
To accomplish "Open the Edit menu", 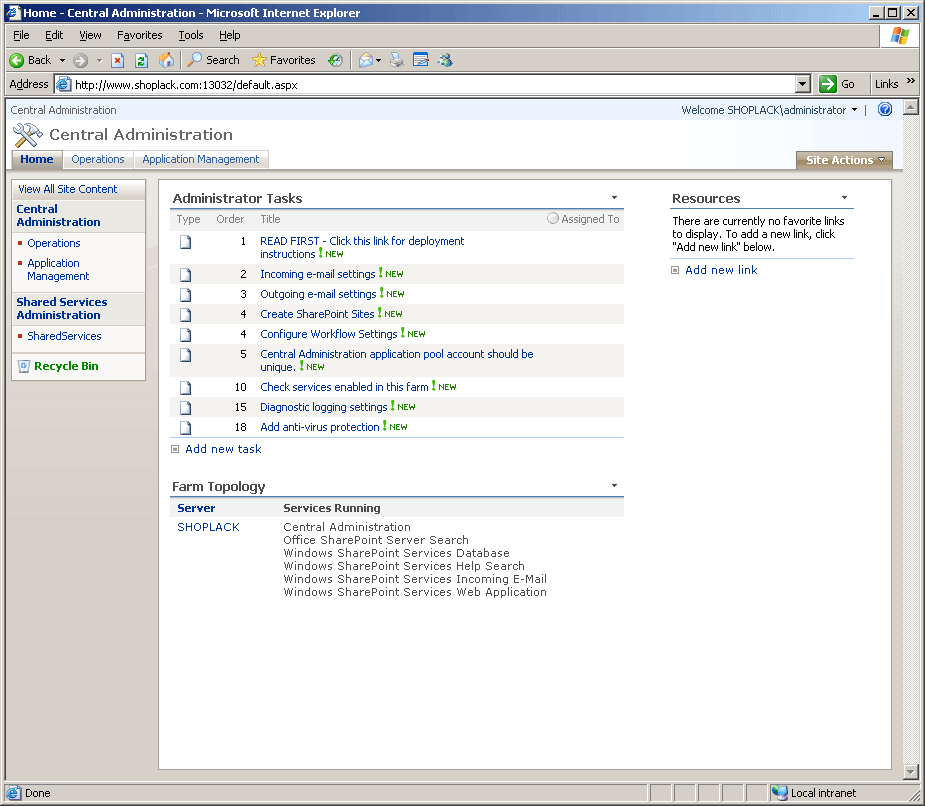I will click(54, 35).
